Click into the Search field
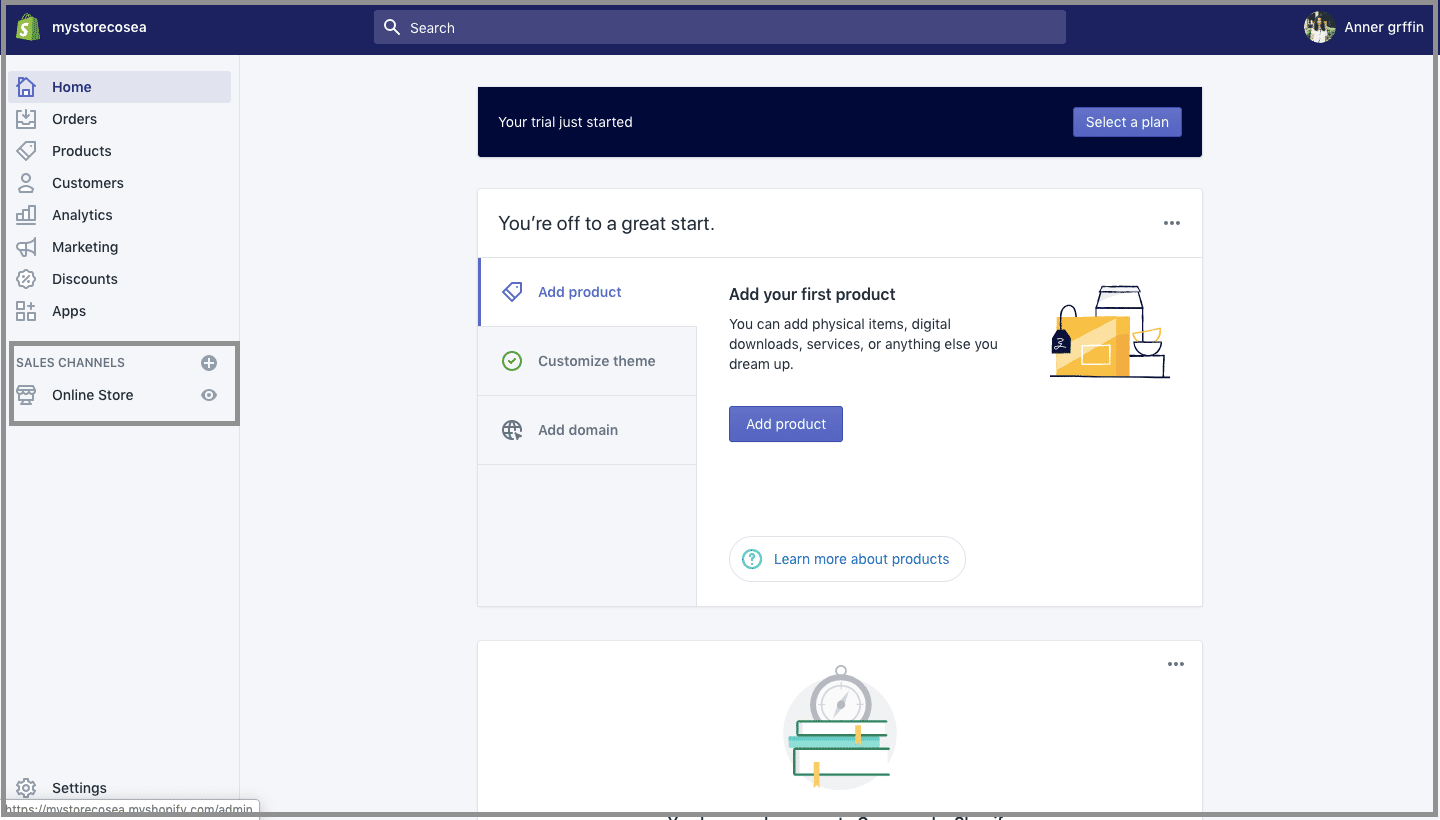The width and height of the screenshot is (1440, 820). click(x=720, y=28)
